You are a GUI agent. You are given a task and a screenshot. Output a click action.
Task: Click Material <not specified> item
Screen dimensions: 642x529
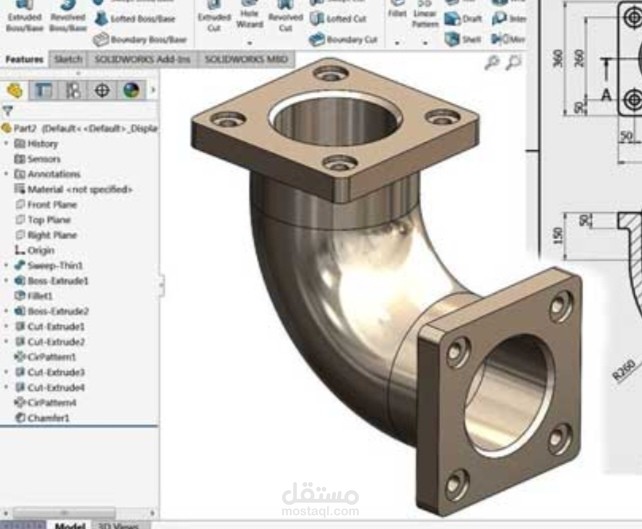[74, 189]
